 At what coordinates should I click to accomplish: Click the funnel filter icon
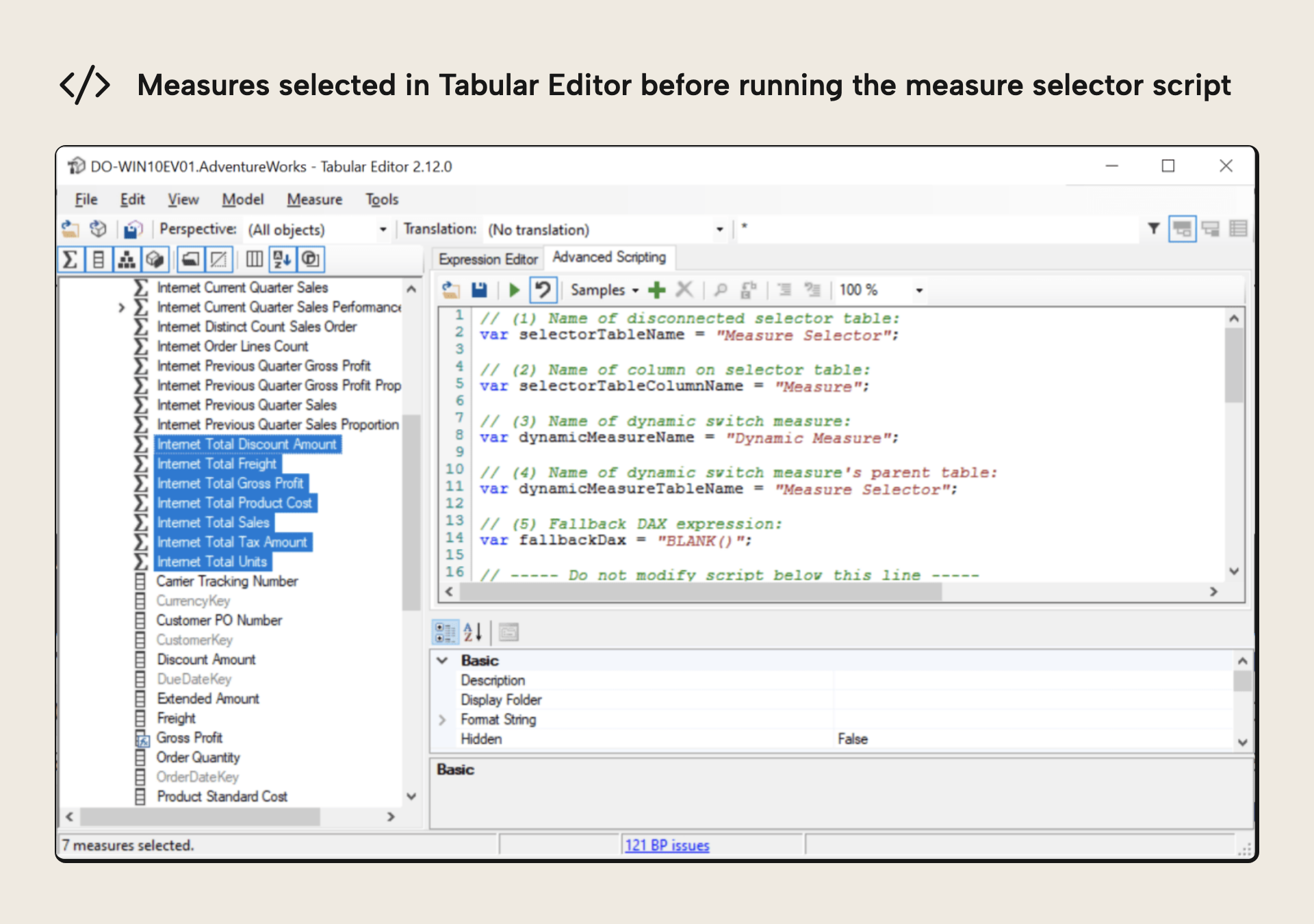tap(1154, 229)
